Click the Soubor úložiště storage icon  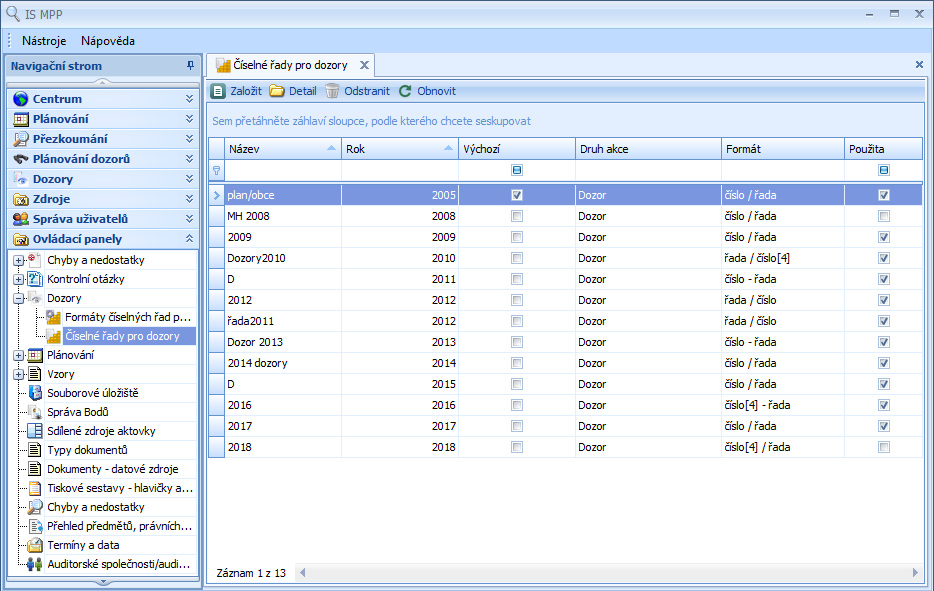point(35,393)
